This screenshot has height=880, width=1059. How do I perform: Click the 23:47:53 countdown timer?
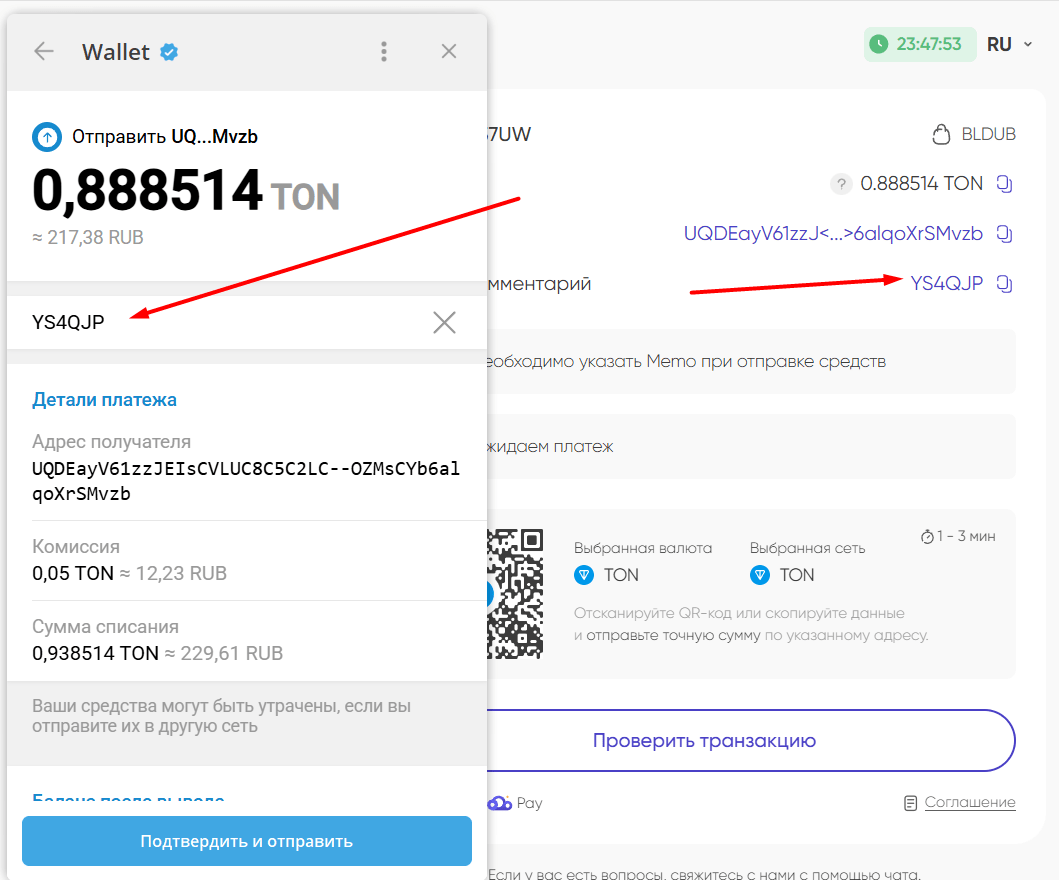pyautogui.click(x=918, y=44)
